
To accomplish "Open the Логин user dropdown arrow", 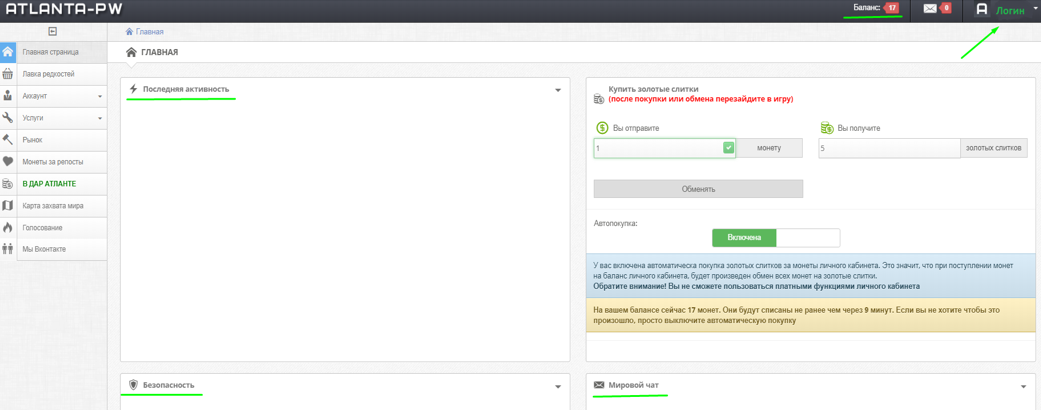I will [x=1034, y=9].
